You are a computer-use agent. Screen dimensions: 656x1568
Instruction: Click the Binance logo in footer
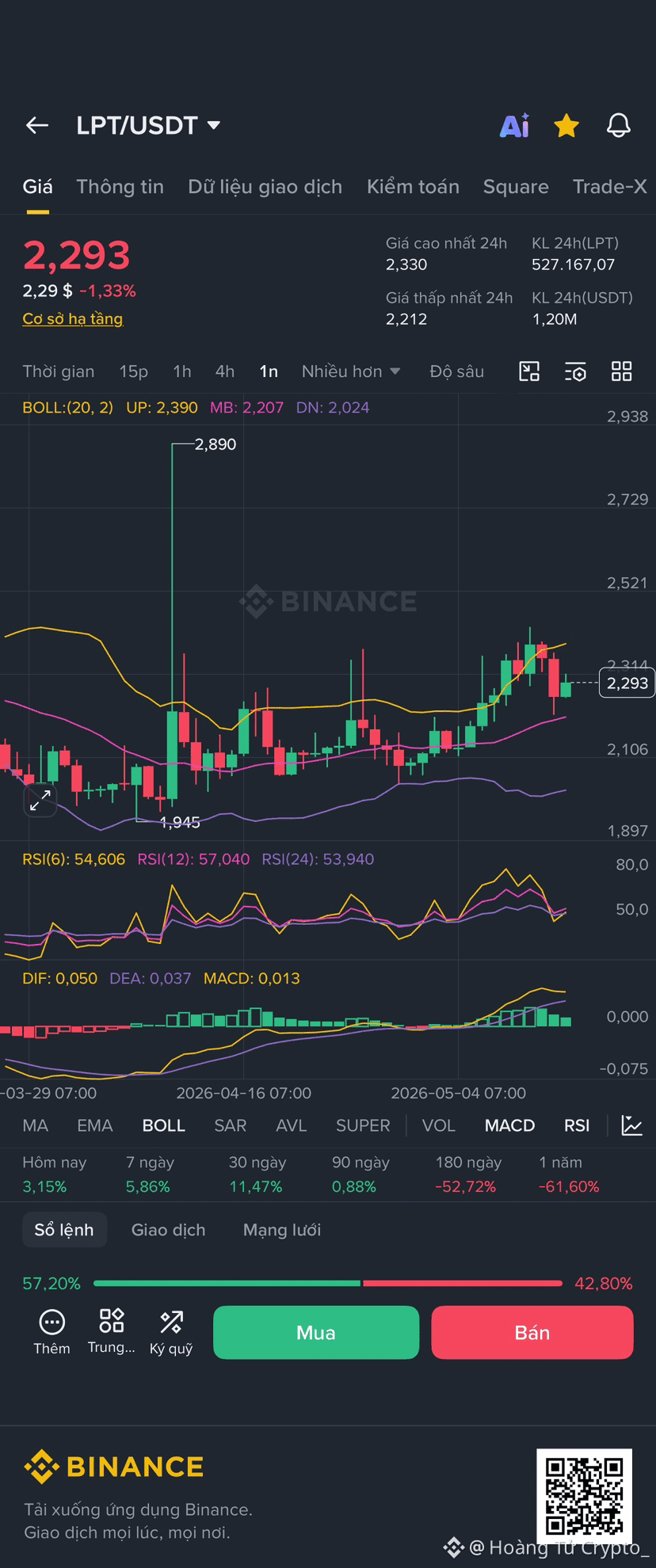click(x=113, y=1467)
